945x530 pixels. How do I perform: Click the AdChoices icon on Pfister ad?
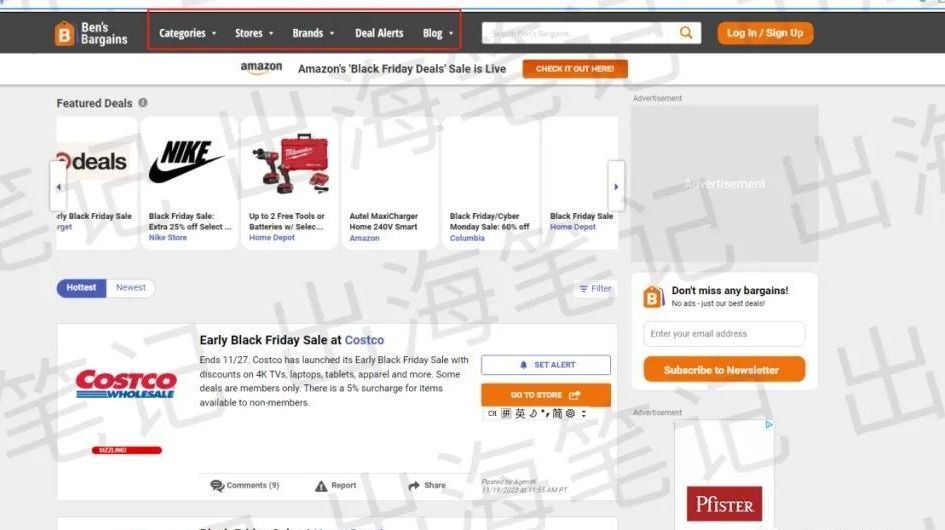769,424
